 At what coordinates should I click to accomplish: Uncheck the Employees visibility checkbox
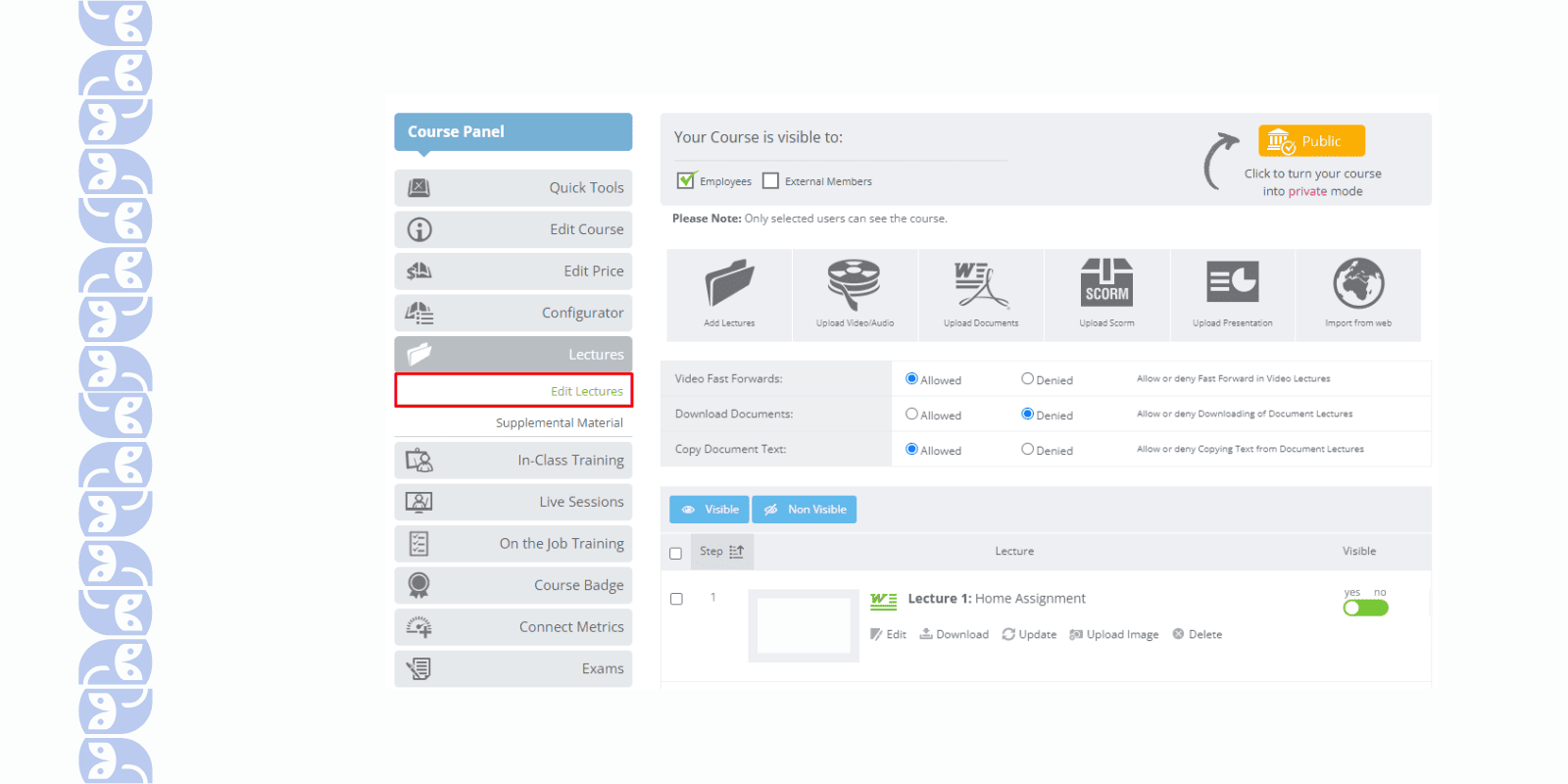point(685,180)
